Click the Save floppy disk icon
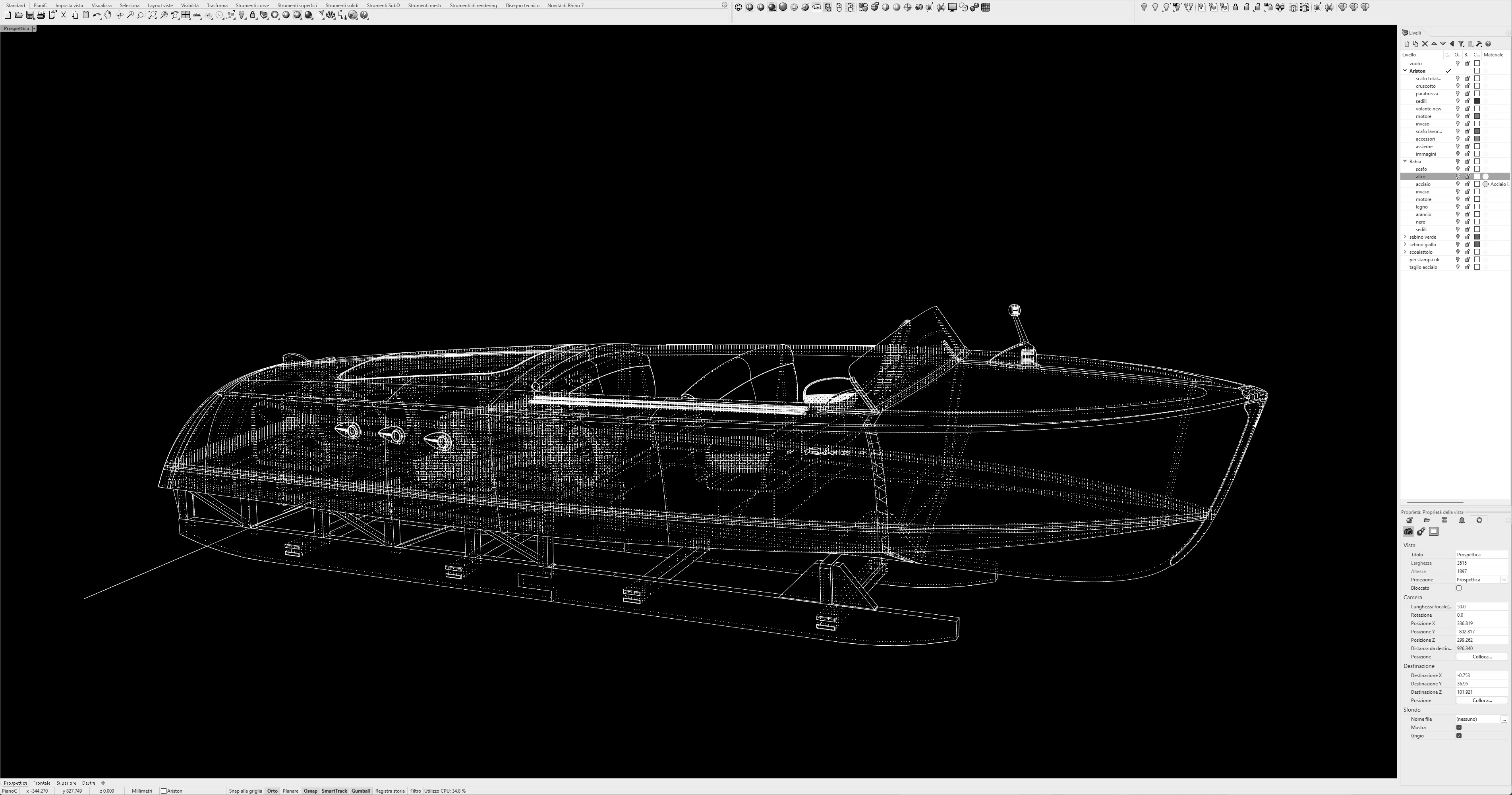This screenshot has height=795, width=1512. pos(30,15)
